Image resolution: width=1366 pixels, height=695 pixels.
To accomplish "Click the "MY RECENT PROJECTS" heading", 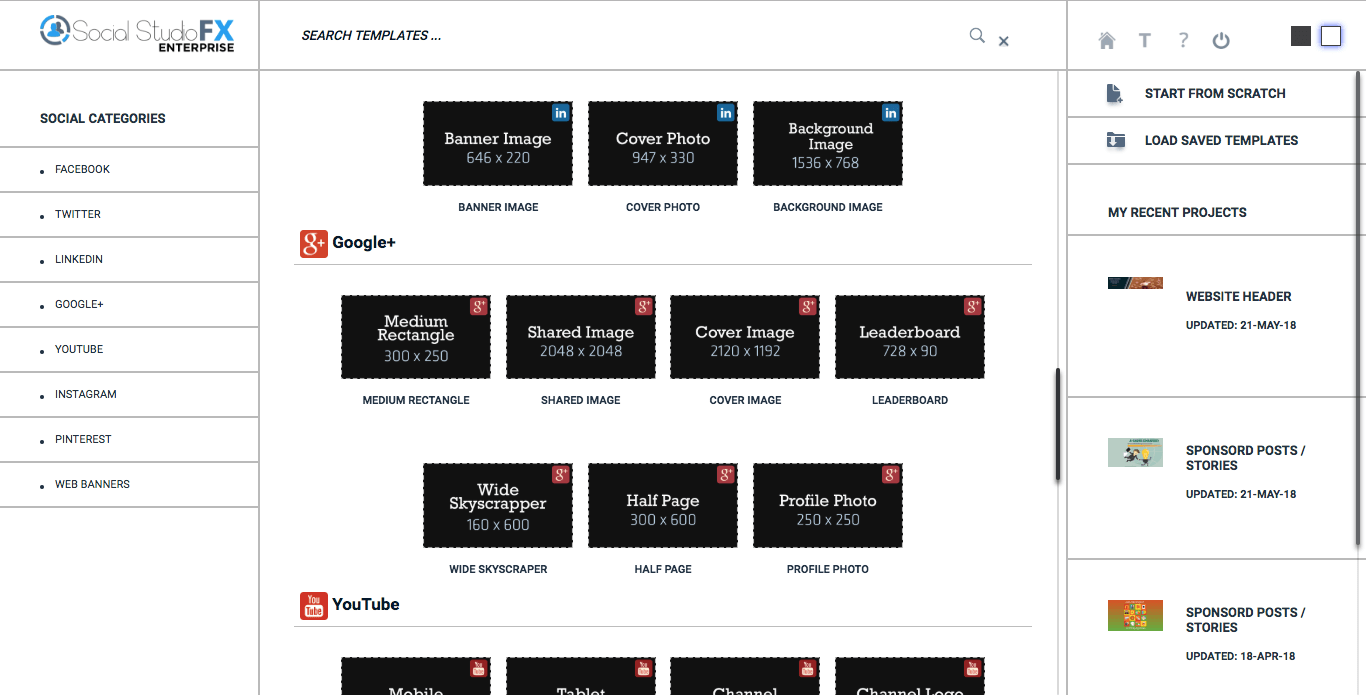I will (x=1177, y=213).
